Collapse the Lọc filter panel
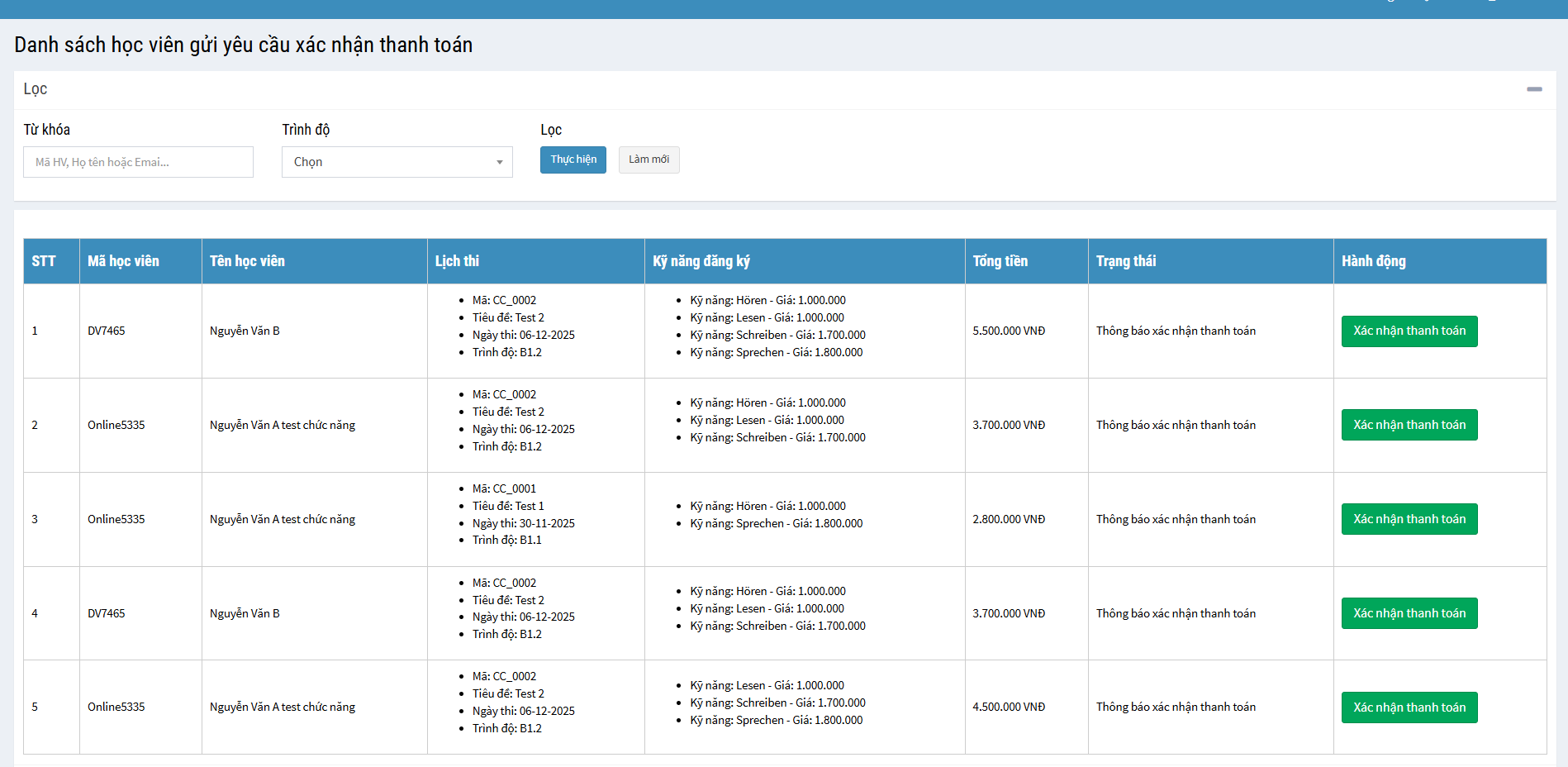 [1533, 89]
